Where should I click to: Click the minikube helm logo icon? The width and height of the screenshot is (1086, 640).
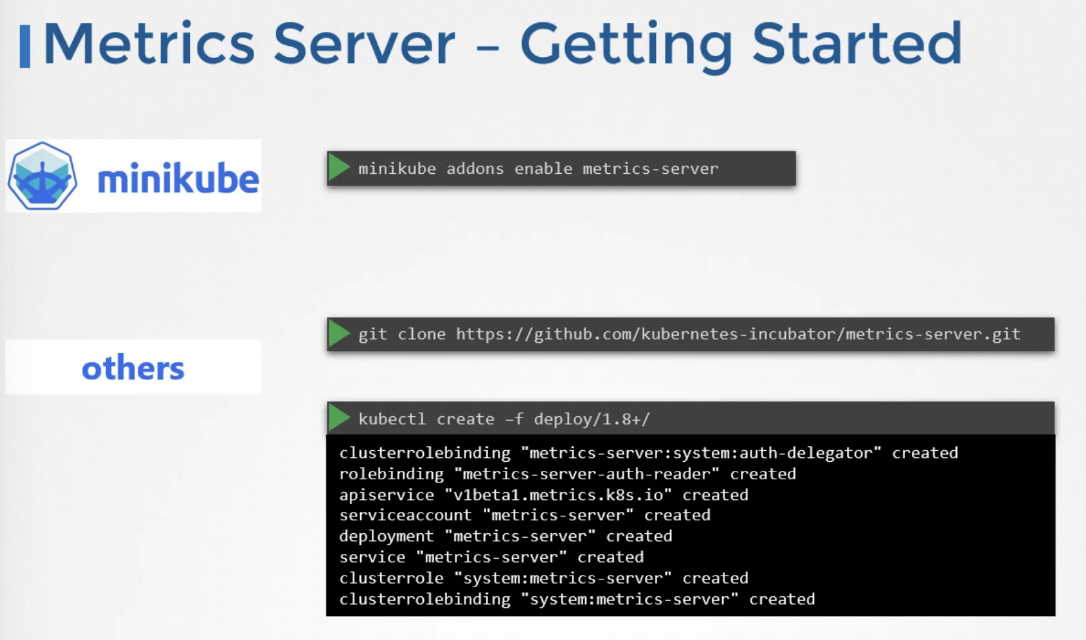coord(42,176)
